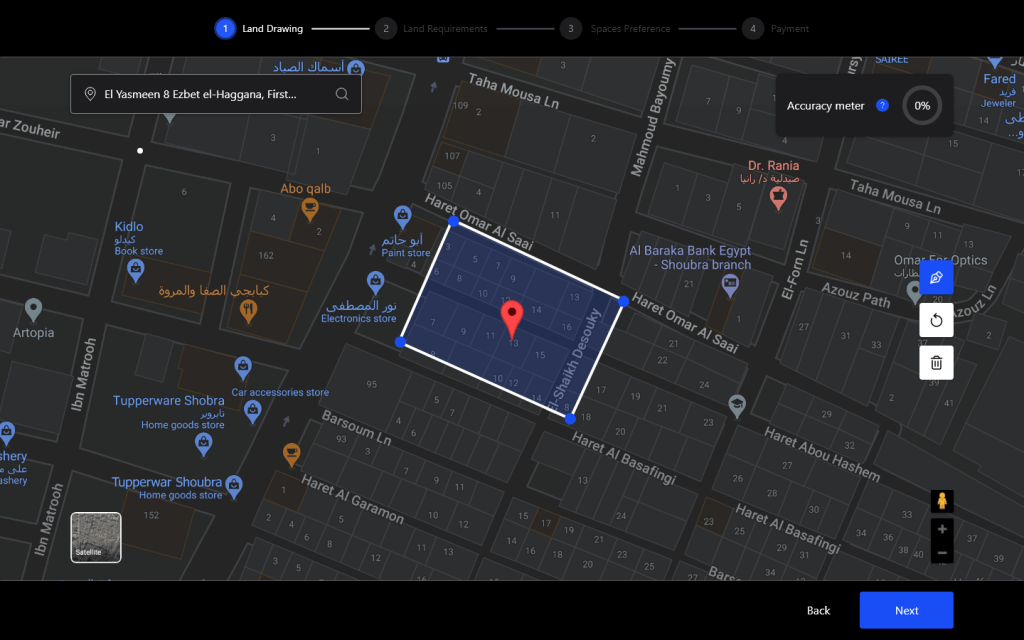
Task: Switch to Satellite map view
Action: [x=96, y=537]
